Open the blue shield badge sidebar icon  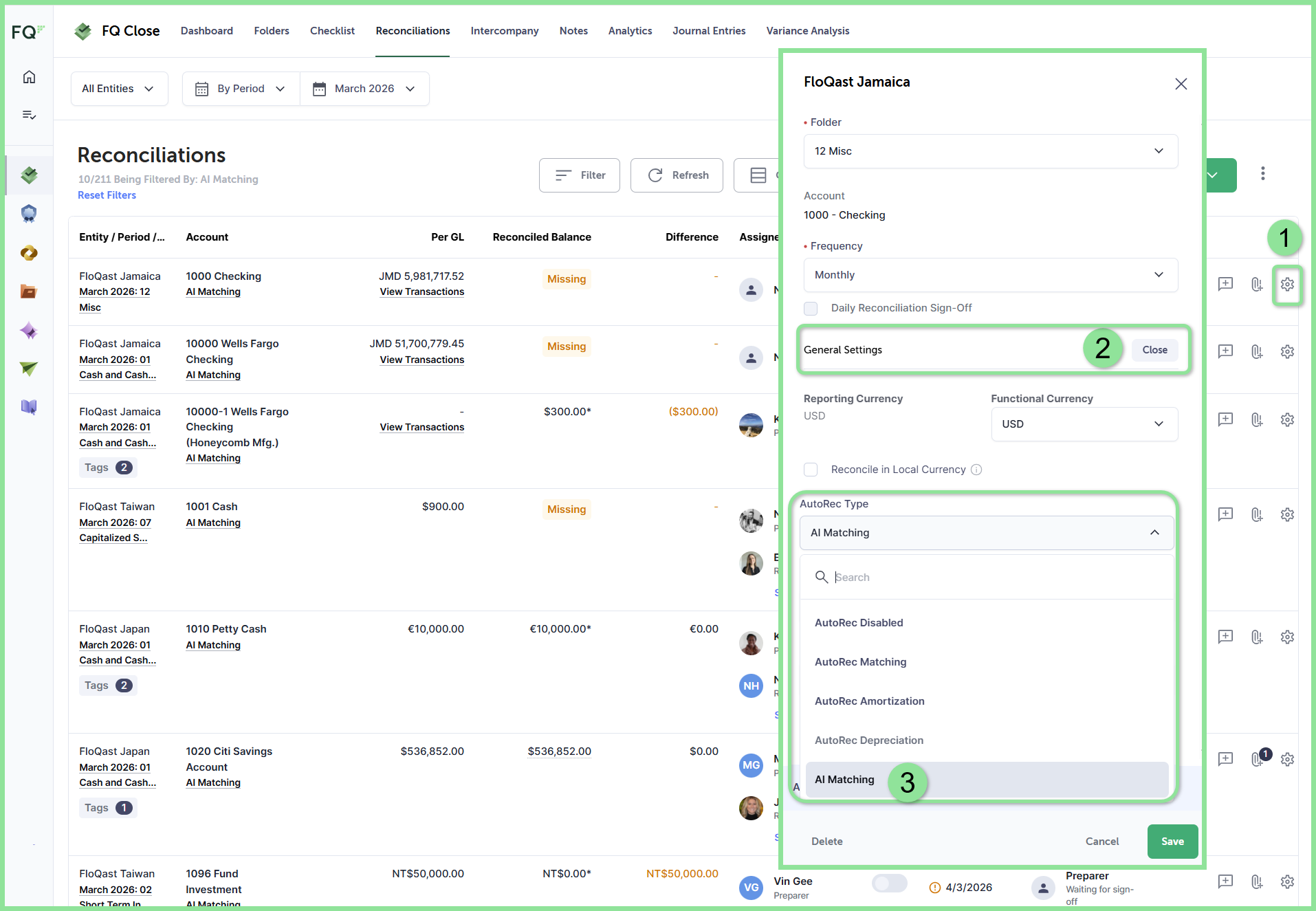[x=29, y=214]
